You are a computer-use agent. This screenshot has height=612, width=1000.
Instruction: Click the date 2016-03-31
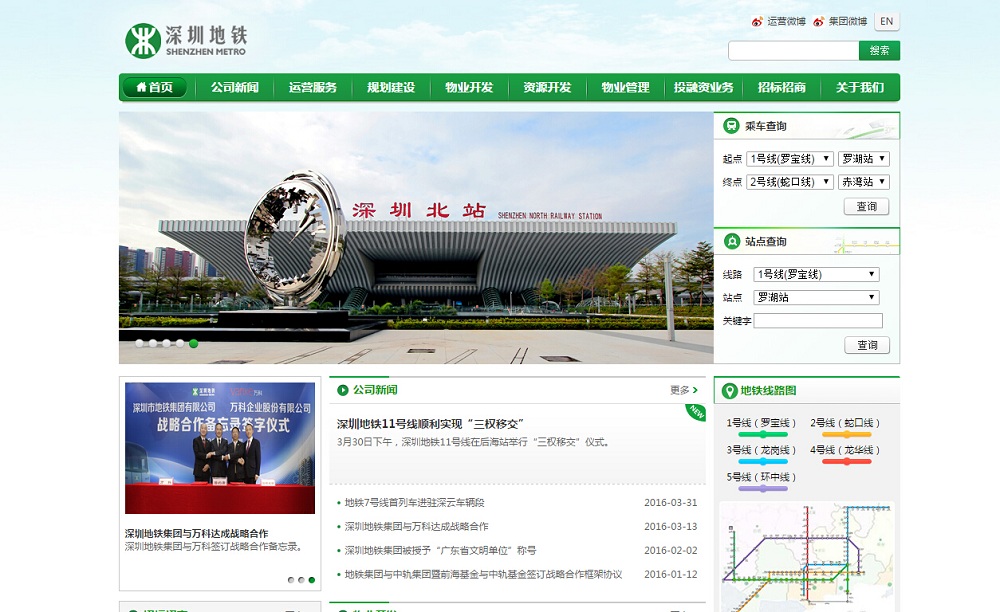[671, 502]
